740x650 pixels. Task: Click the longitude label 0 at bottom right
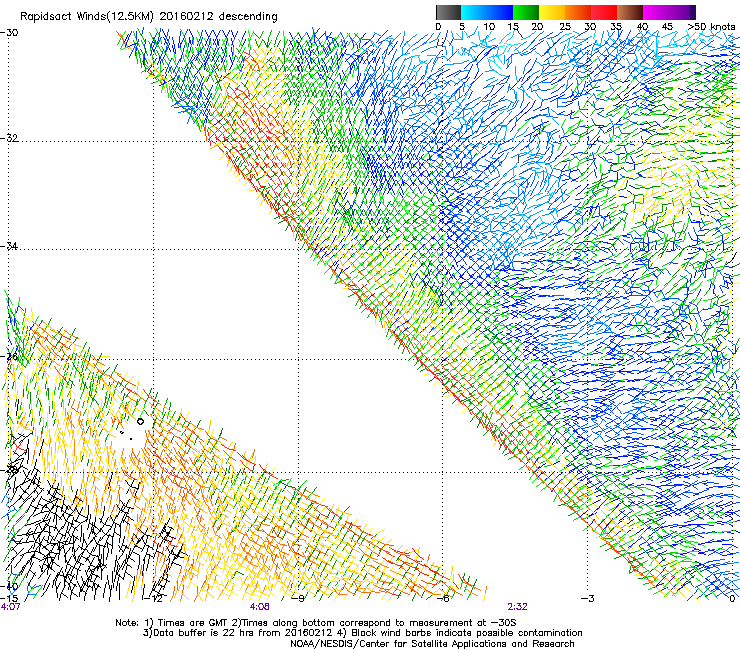(x=732, y=599)
